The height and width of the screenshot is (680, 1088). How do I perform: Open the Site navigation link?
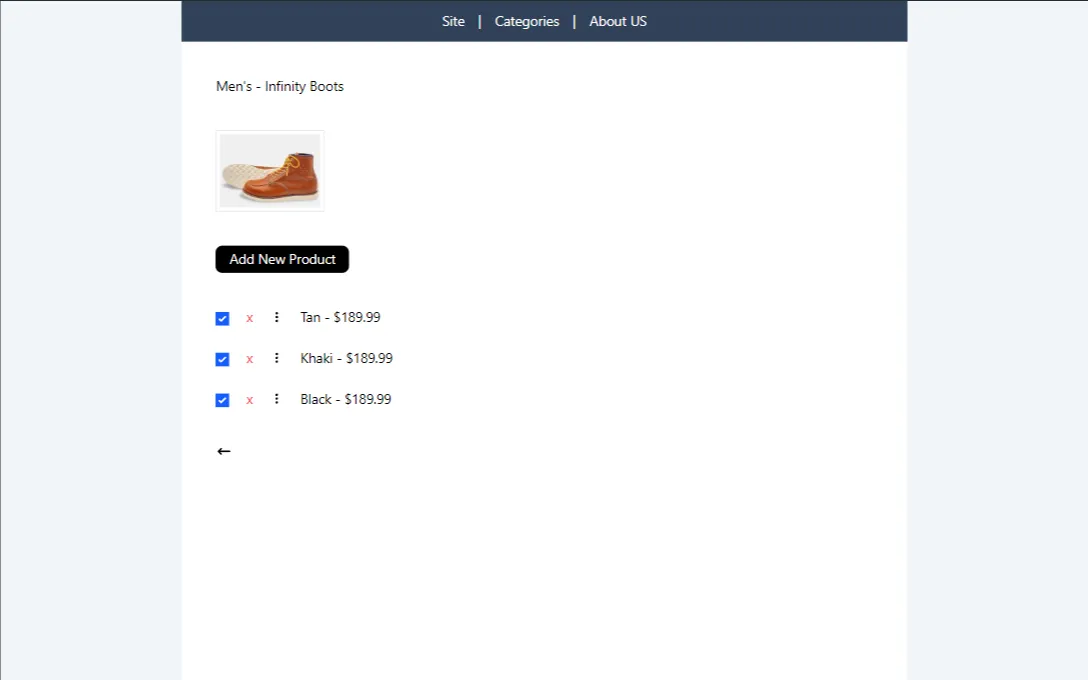click(x=453, y=21)
